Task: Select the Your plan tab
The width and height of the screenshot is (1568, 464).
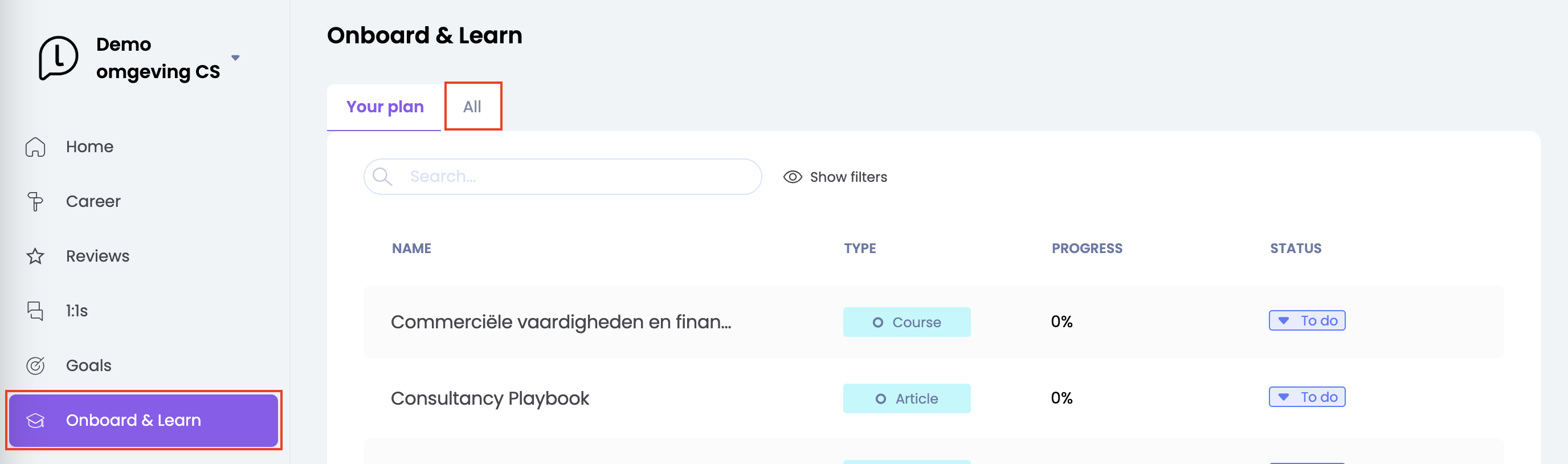Action: pyautogui.click(x=385, y=107)
